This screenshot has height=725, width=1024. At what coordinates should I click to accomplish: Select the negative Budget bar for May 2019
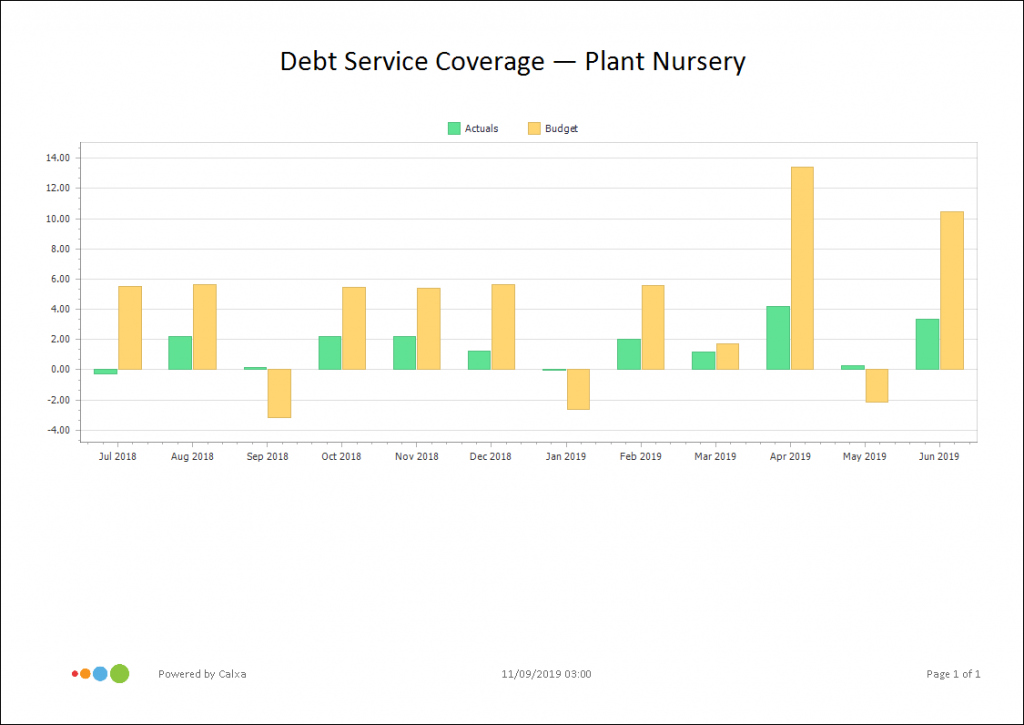(x=877, y=386)
